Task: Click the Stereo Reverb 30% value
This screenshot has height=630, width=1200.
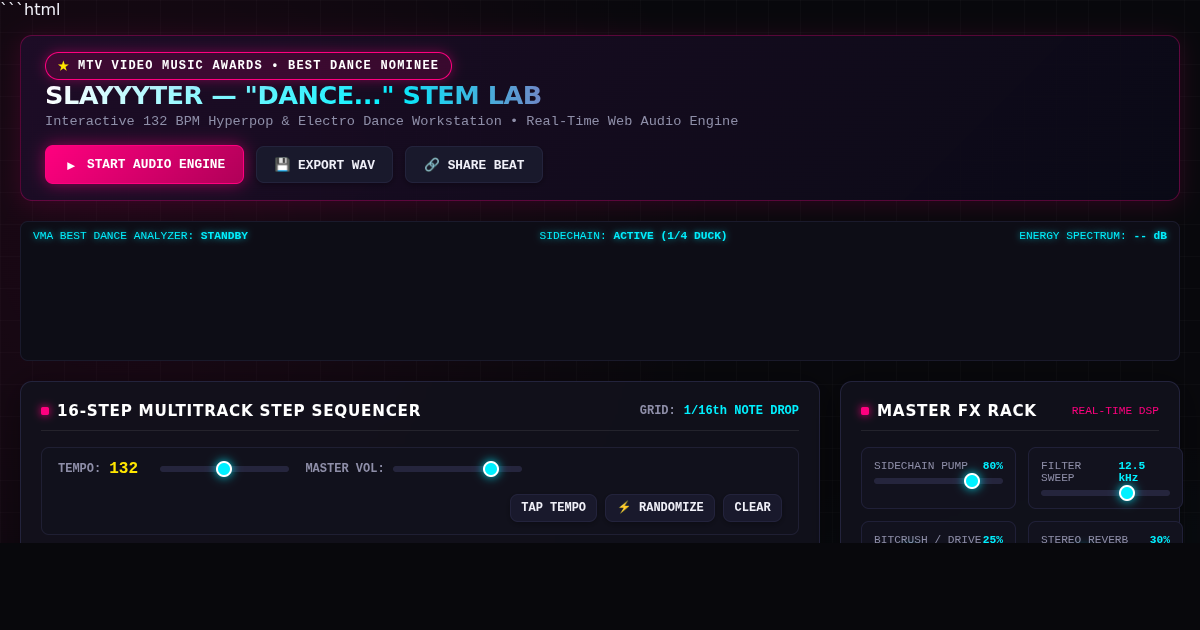Action: 1159,540
